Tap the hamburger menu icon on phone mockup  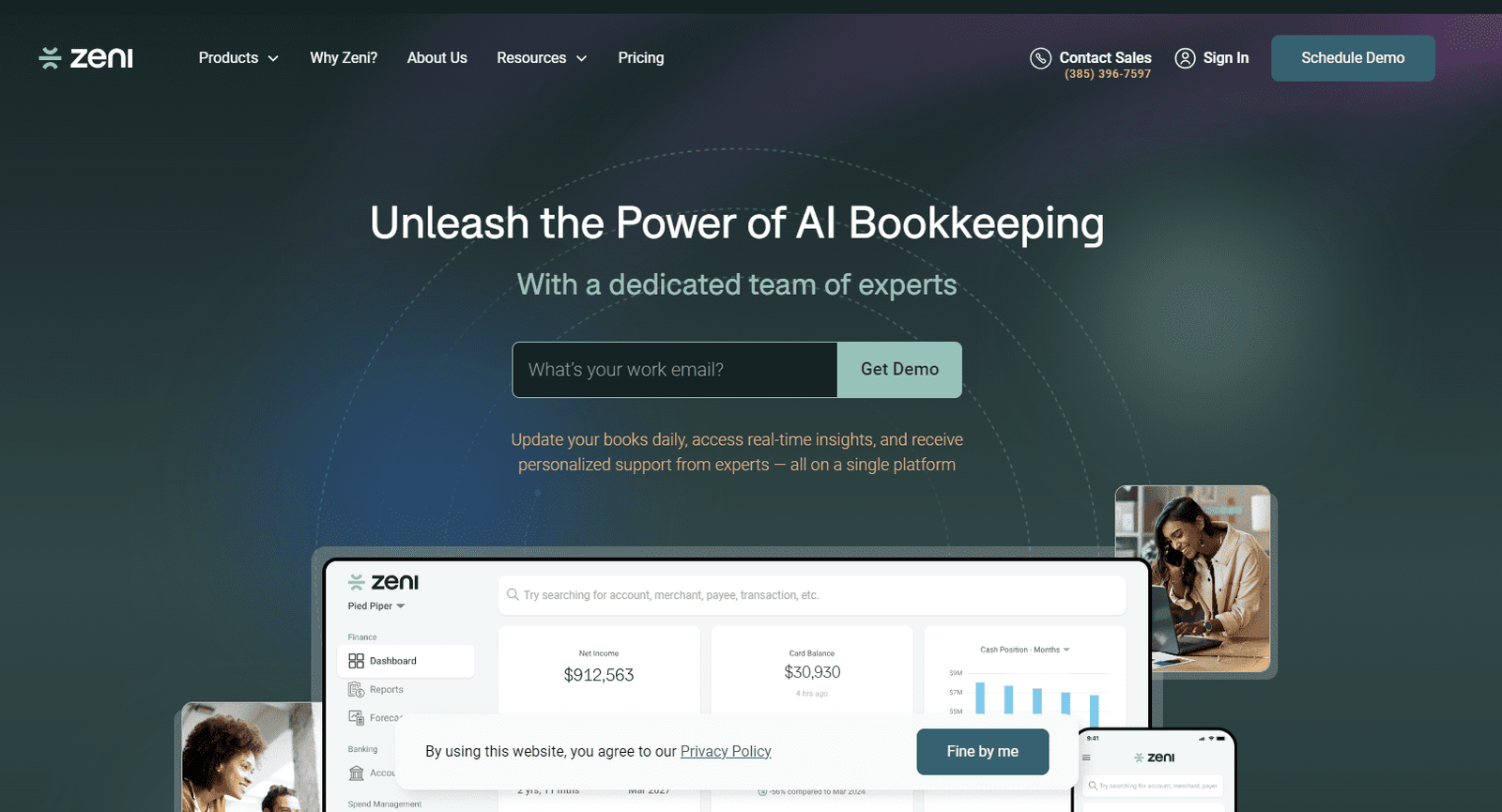point(1087,758)
